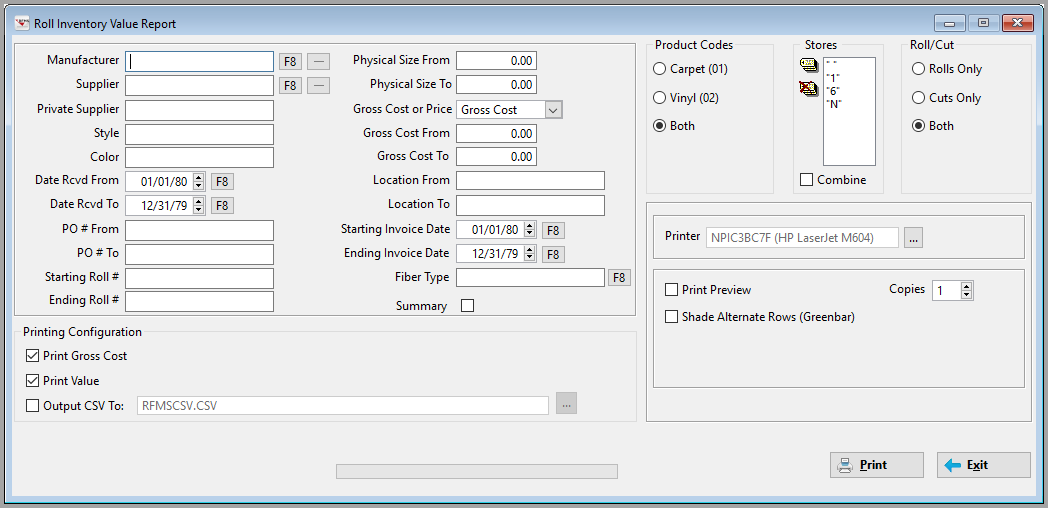Select store "1" in Stores list
This screenshot has width=1048, height=508.
pos(832,76)
